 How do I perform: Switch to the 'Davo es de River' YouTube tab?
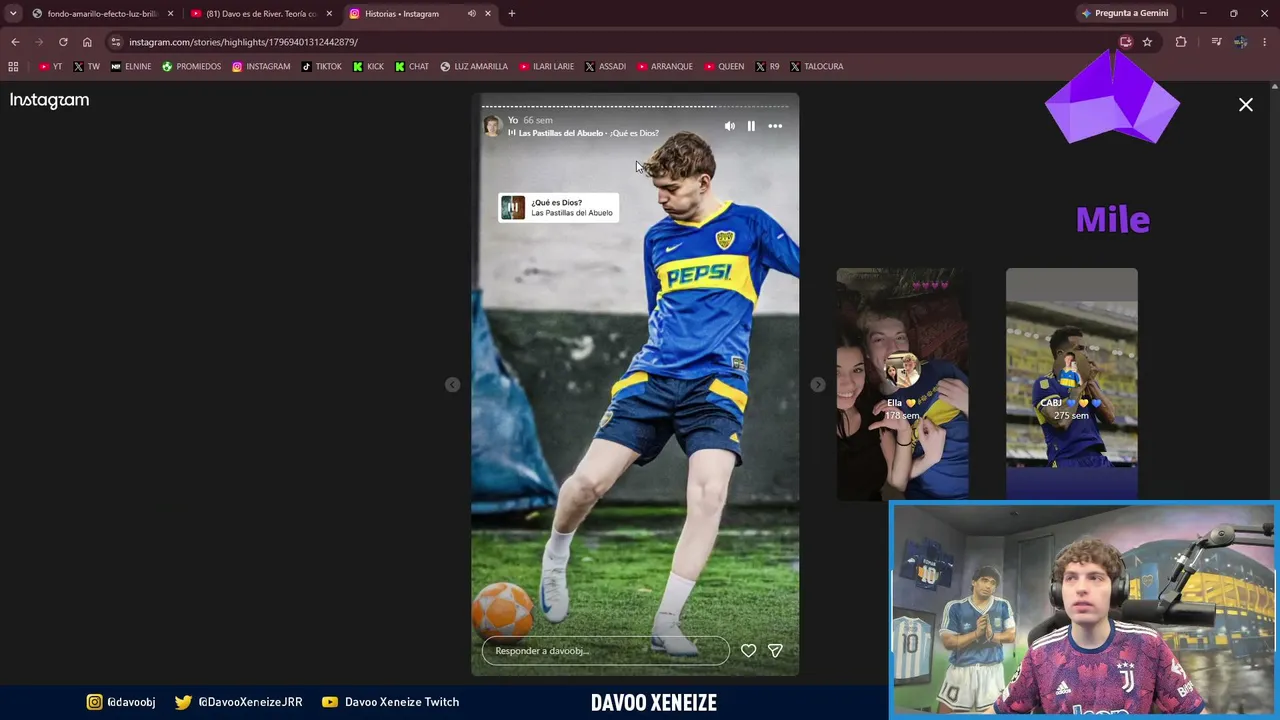click(261, 14)
